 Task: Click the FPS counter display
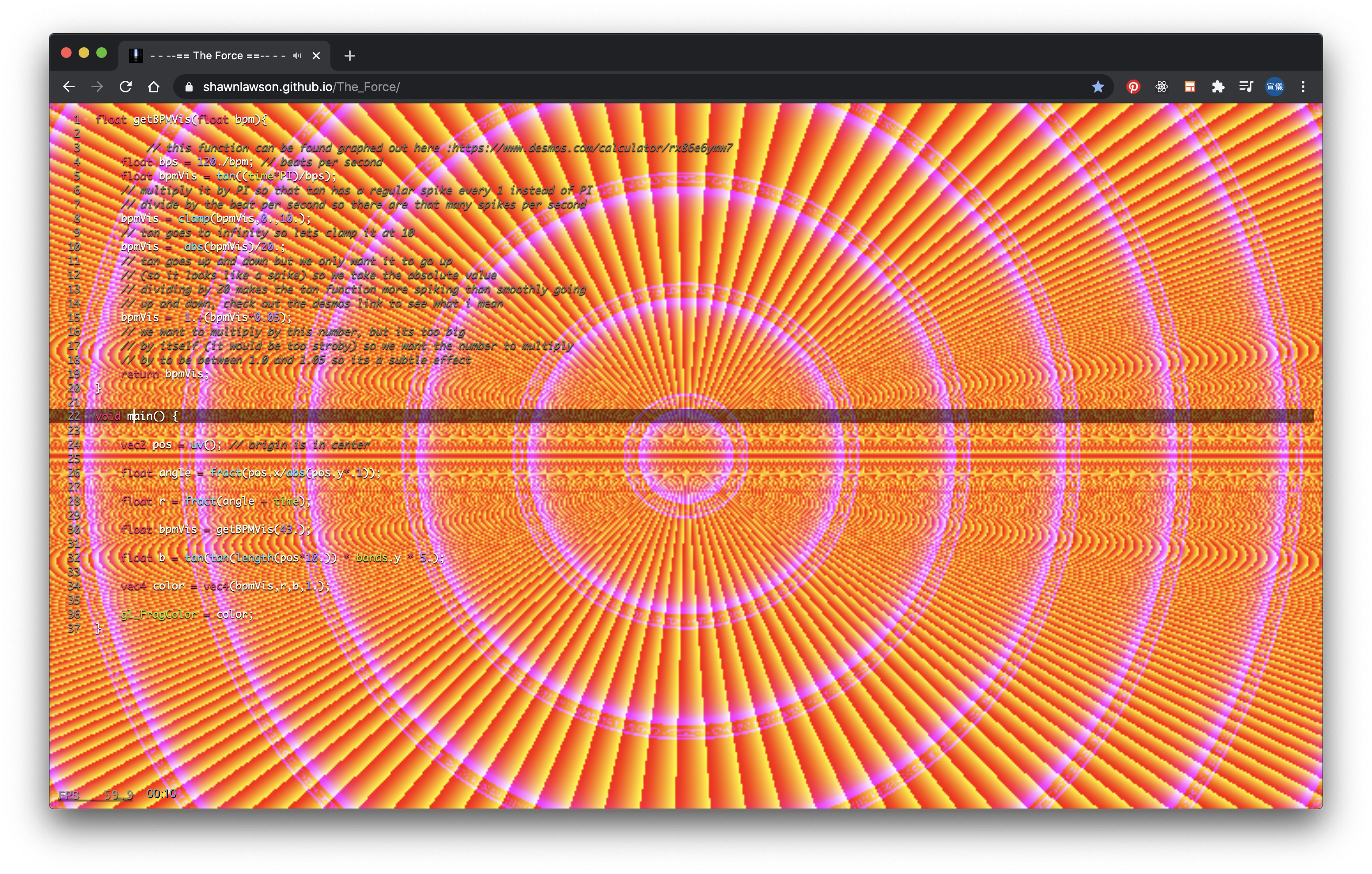pyautogui.click(x=96, y=795)
